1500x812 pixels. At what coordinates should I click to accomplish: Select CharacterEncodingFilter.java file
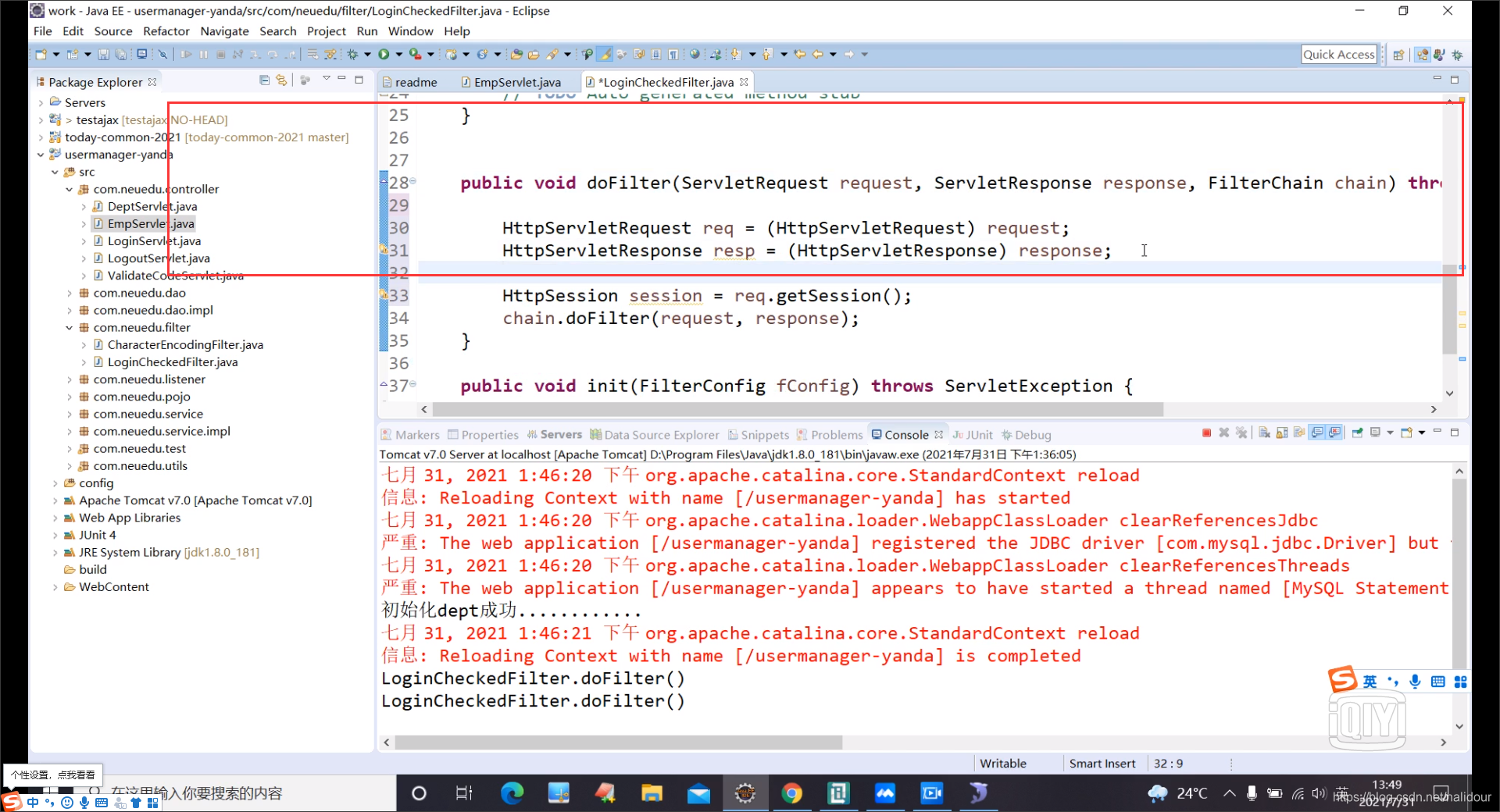pos(185,345)
